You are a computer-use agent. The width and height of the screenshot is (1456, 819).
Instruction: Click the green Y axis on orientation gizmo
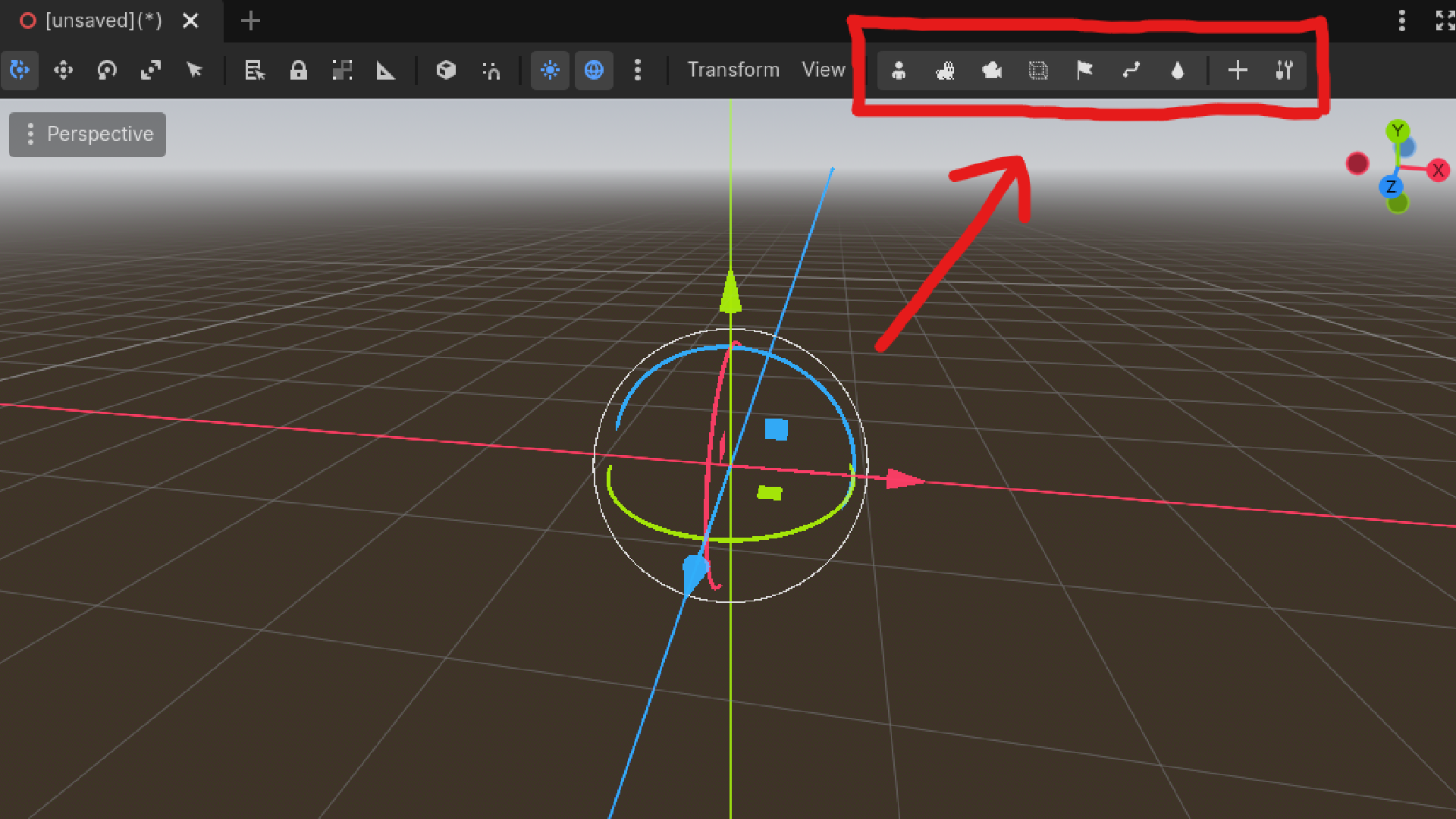pos(1398,130)
